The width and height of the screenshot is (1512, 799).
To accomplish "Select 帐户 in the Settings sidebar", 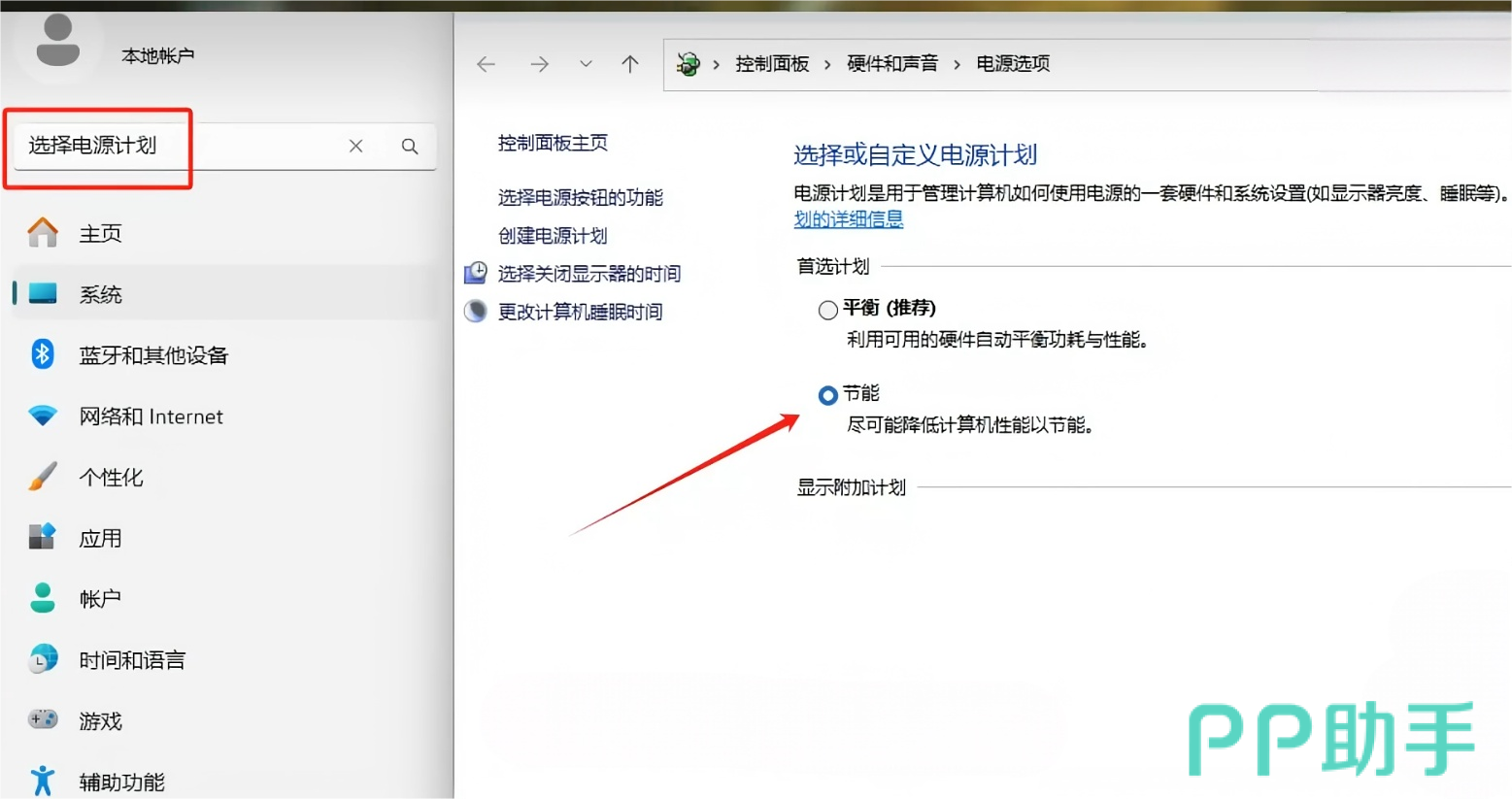I will [x=100, y=599].
